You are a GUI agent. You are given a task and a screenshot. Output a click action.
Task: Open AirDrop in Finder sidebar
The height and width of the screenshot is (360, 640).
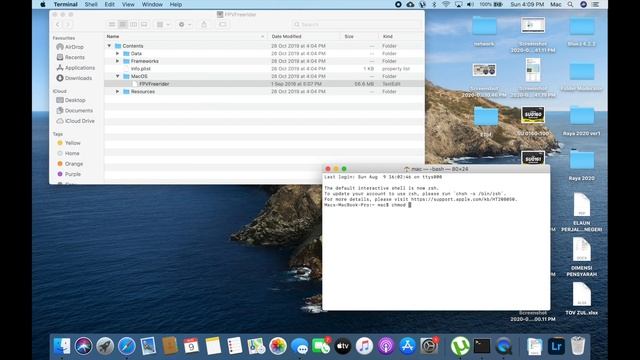point(70,47)
